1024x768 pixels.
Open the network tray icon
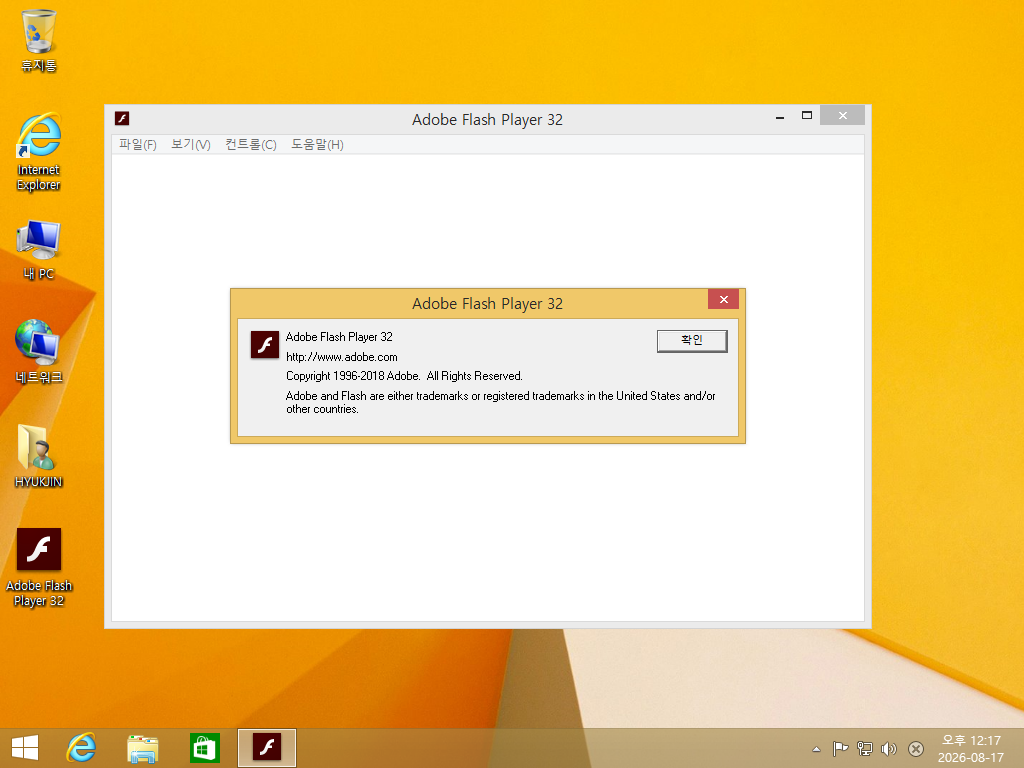point(865,749)
